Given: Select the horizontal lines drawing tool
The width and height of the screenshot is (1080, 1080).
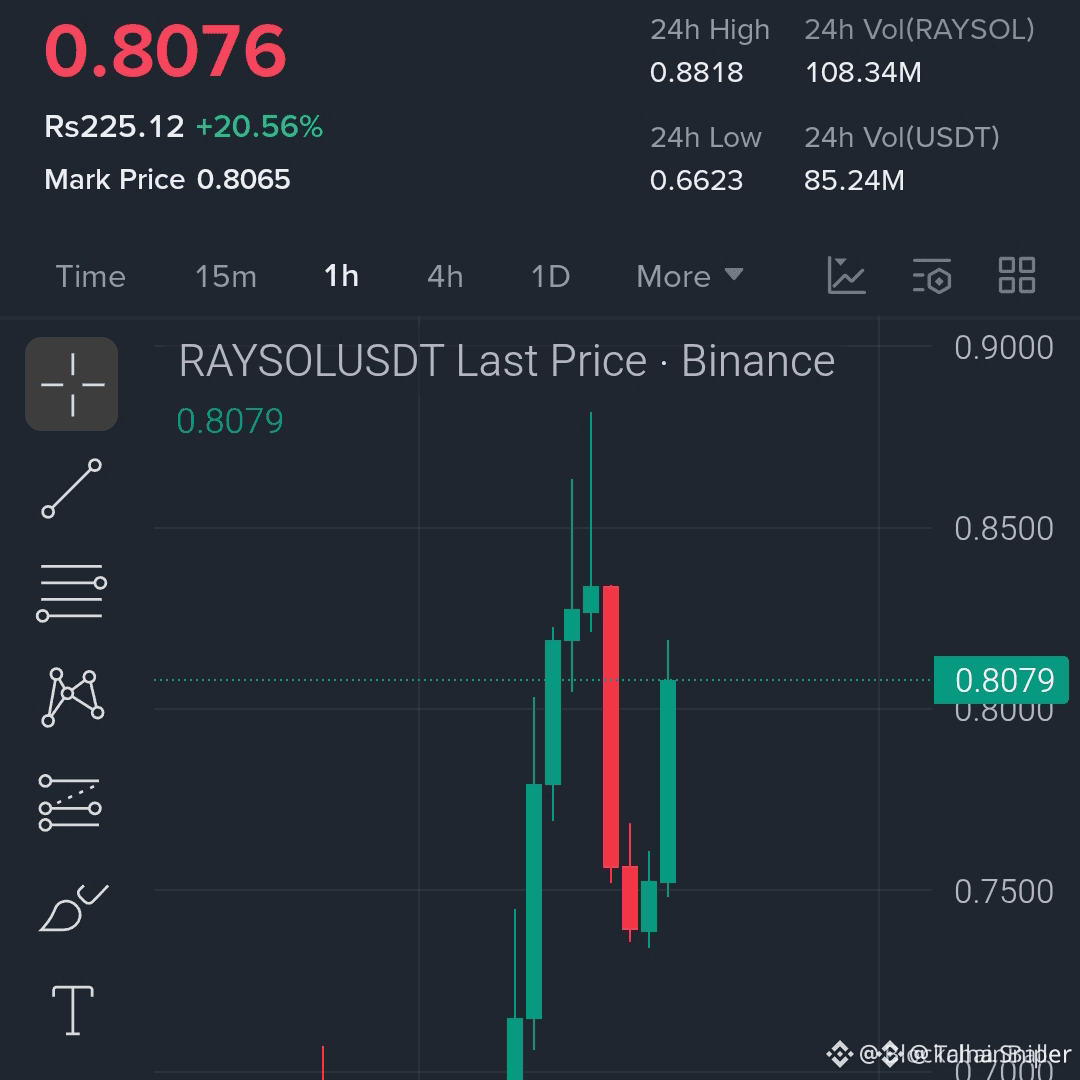Looking at the screenshot, I should coord(72,592).
